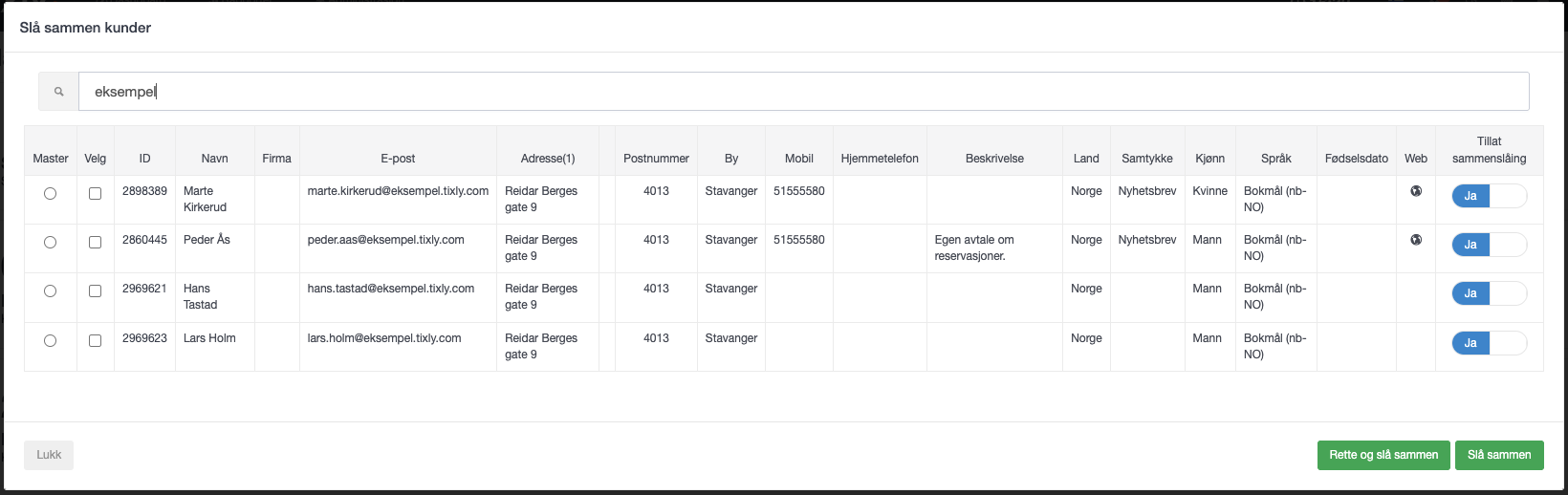This screenshot has height=495, width=1568.
Task: Click the search magnifier icon
Action: tap(59, 92)
